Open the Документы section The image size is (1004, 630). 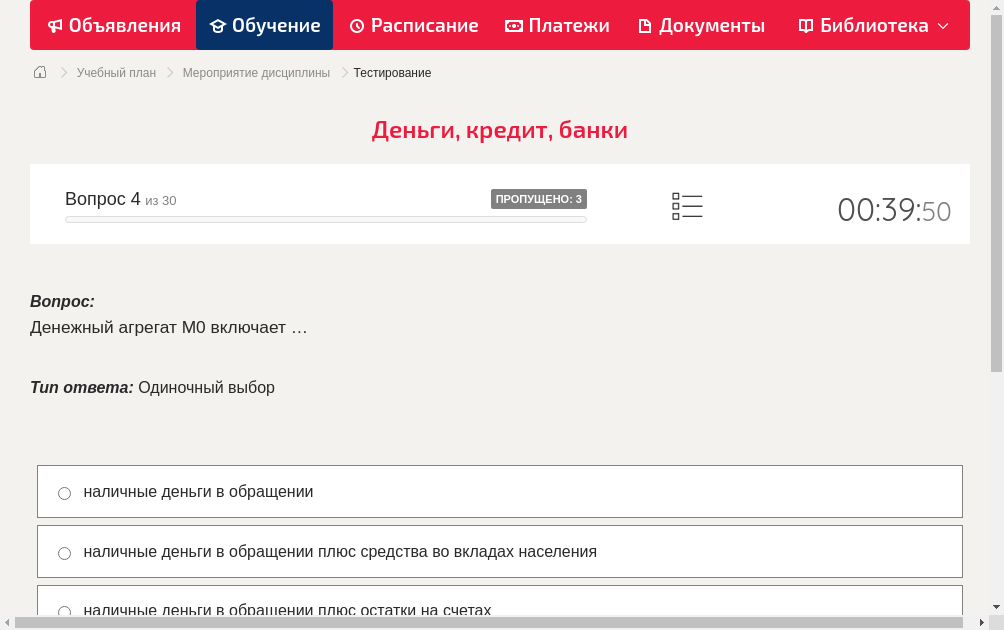point(701,25)
